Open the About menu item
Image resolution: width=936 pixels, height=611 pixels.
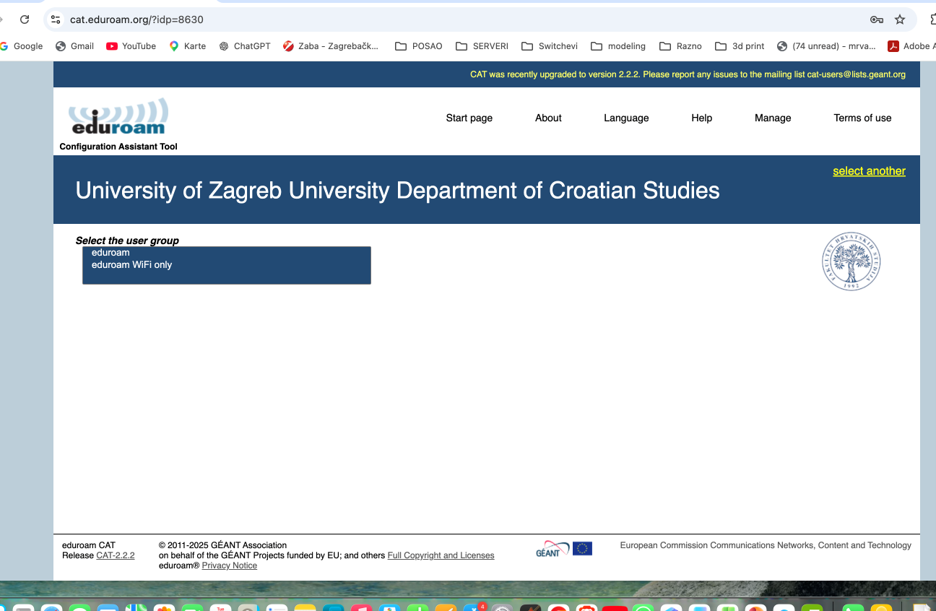tap(548, 118)
